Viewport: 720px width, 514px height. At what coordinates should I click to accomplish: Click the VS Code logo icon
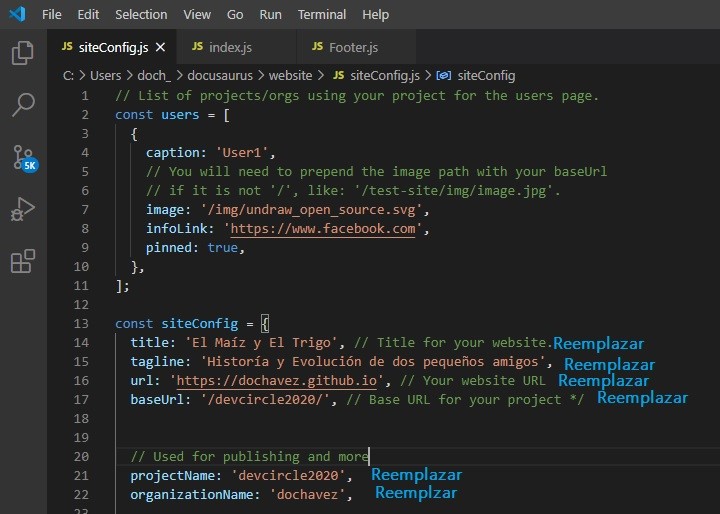17,14
